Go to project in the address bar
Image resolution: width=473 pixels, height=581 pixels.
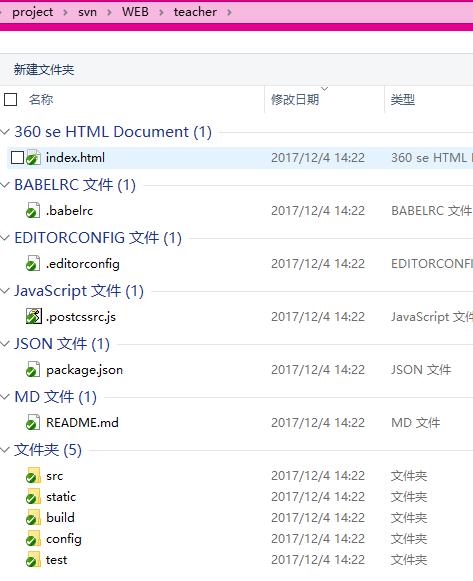[33, 12]
